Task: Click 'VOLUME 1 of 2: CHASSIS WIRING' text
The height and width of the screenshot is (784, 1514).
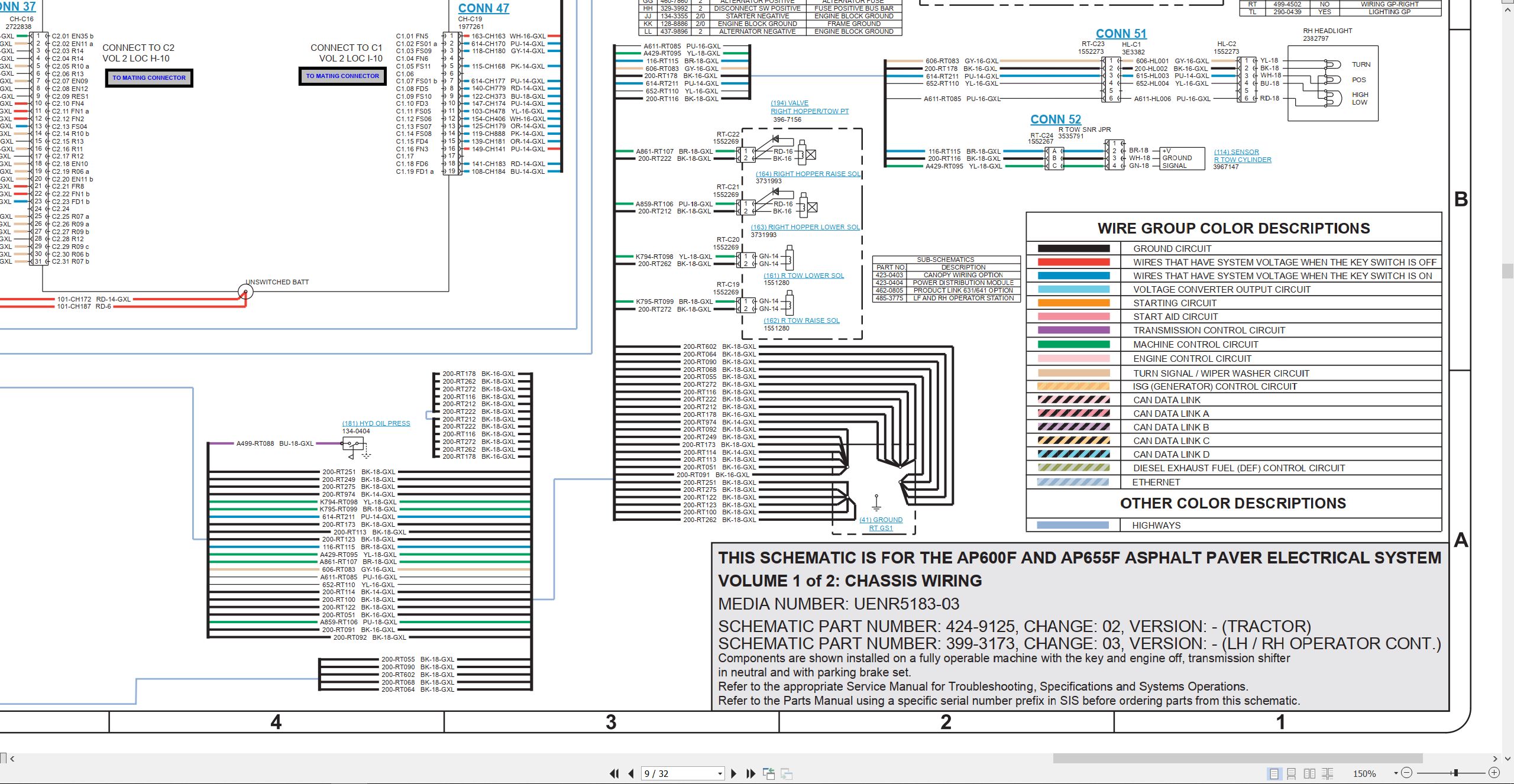Action: (x=850, y=581)
